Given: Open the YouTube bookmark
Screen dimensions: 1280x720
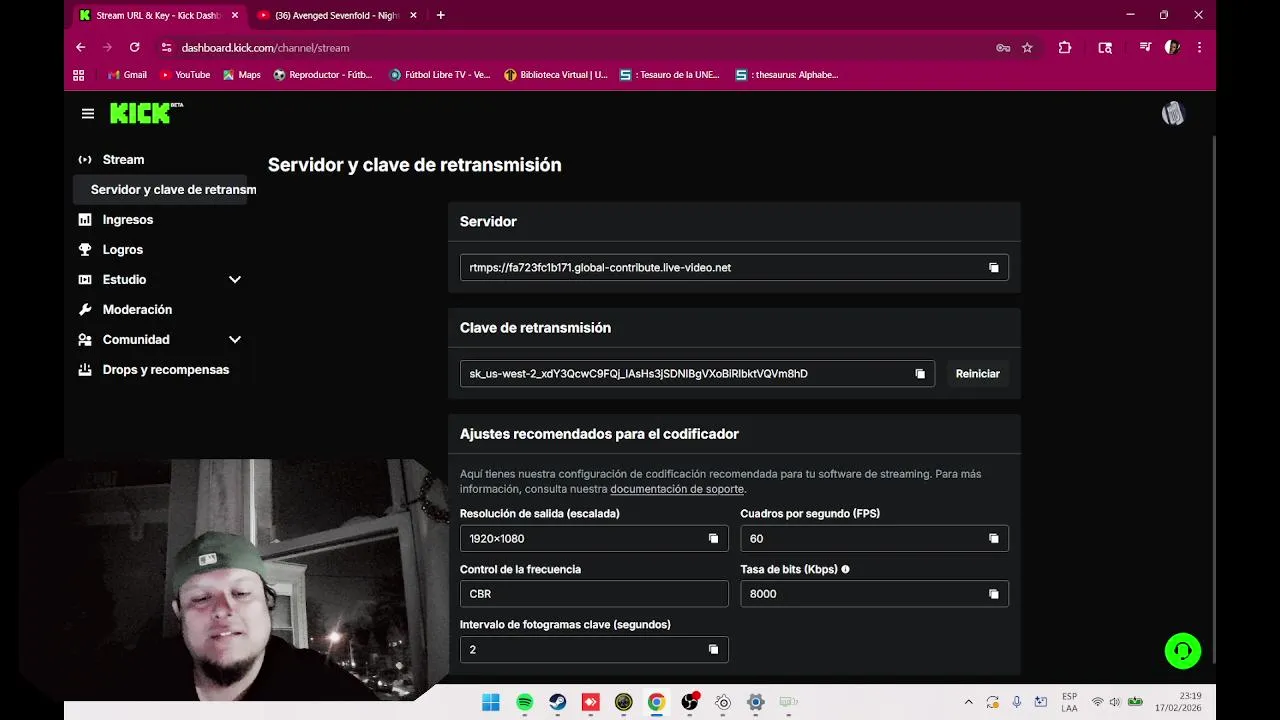Looking at the screenshot, I should tap(185, 75).
